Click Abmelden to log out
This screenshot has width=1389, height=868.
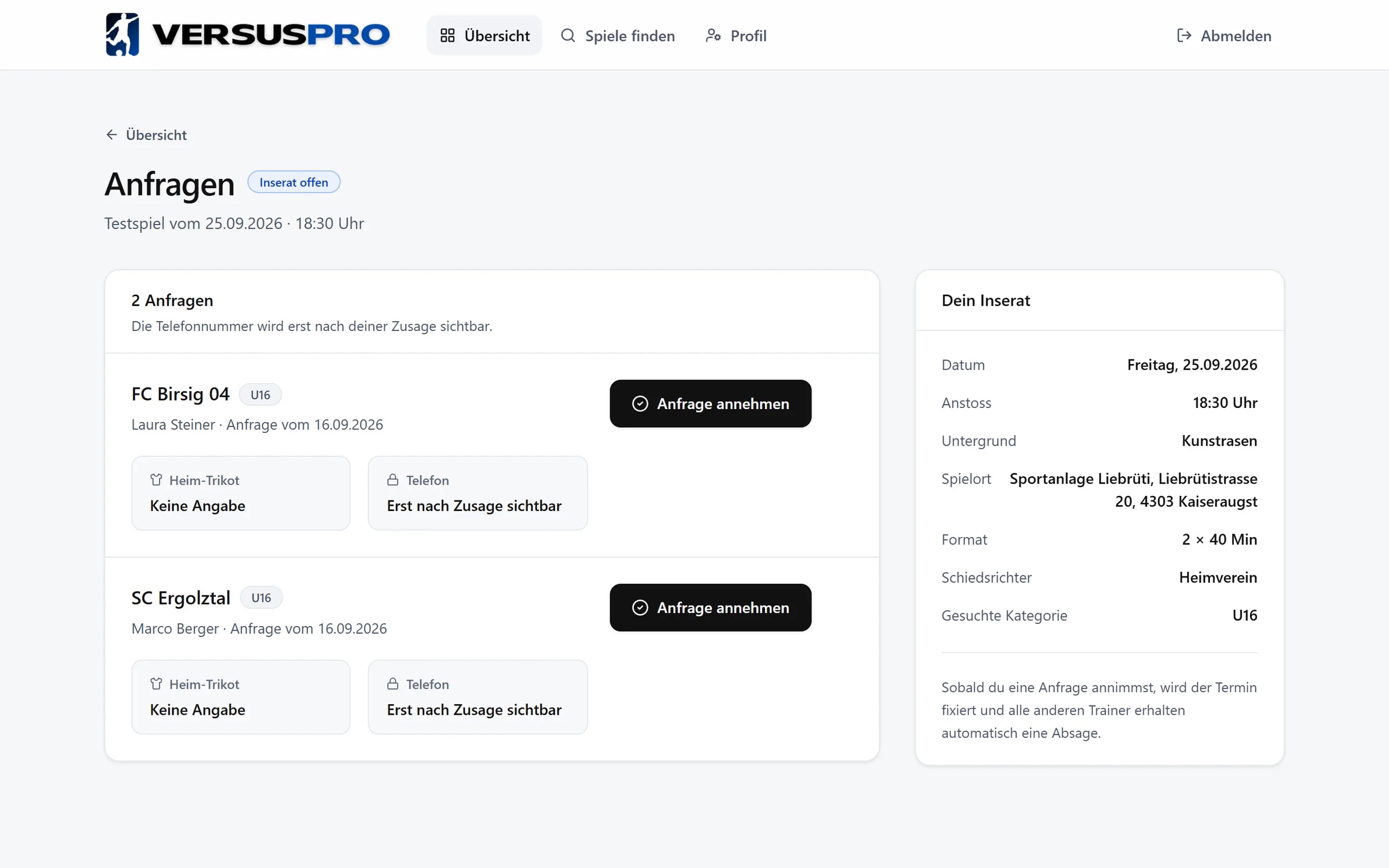(x=1225, y=35)
